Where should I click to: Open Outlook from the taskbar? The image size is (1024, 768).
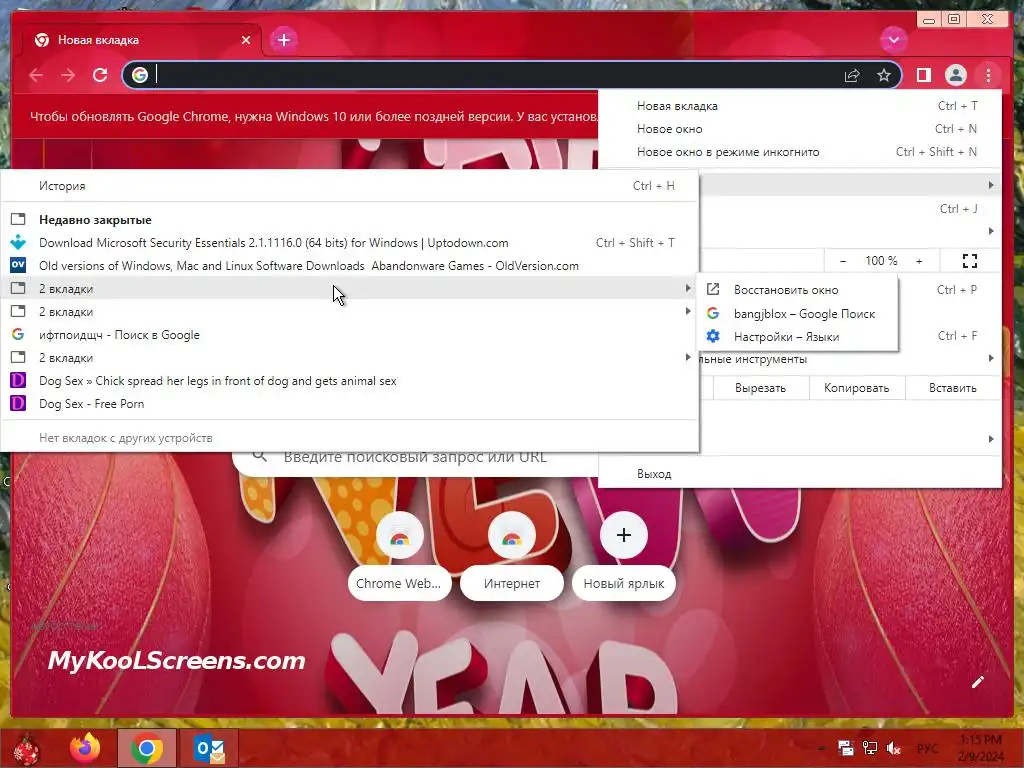click(209, 748)
